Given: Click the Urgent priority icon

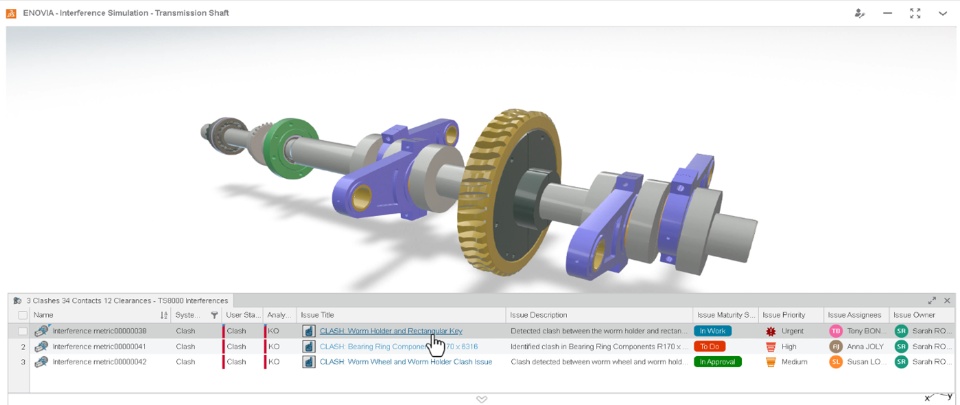Looking at the screenshot, I should click(x=771, y=331).
